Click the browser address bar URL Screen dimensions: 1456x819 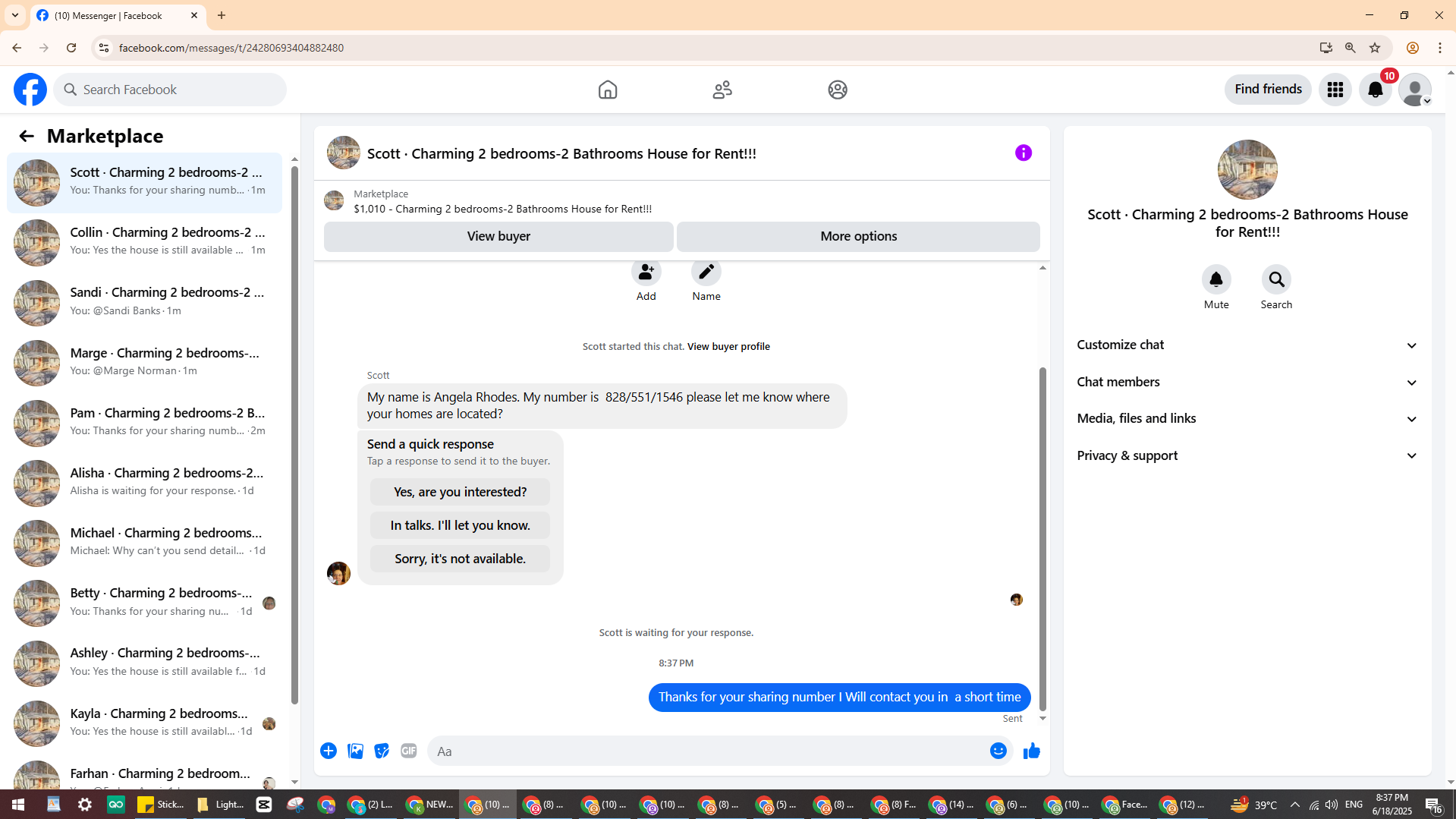coord(231,48)
